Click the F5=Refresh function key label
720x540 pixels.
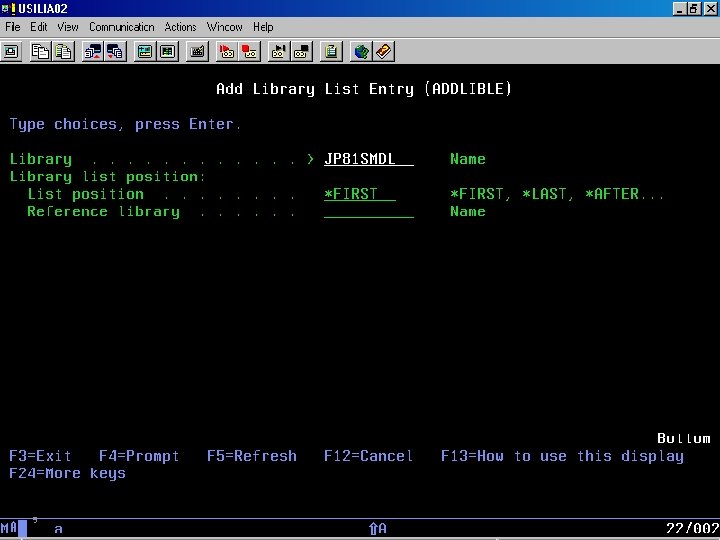coord(252,456)
